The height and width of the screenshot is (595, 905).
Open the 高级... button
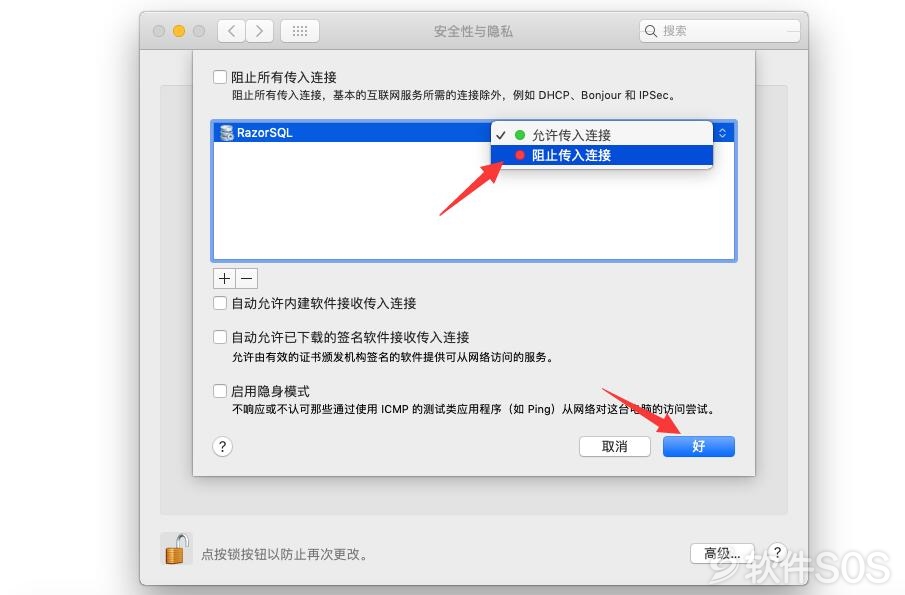tap(722, 553)
